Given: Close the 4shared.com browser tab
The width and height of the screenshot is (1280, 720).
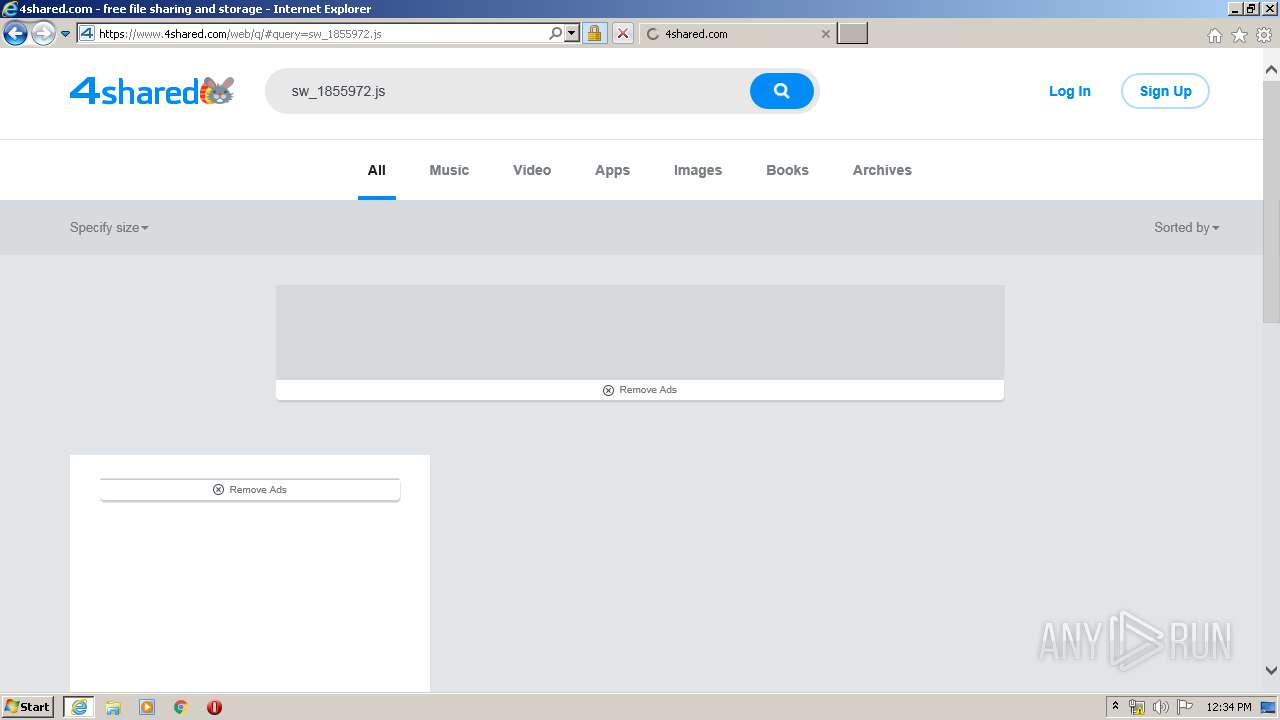Looking at the screenshot, I should click(x=825, y=34).
